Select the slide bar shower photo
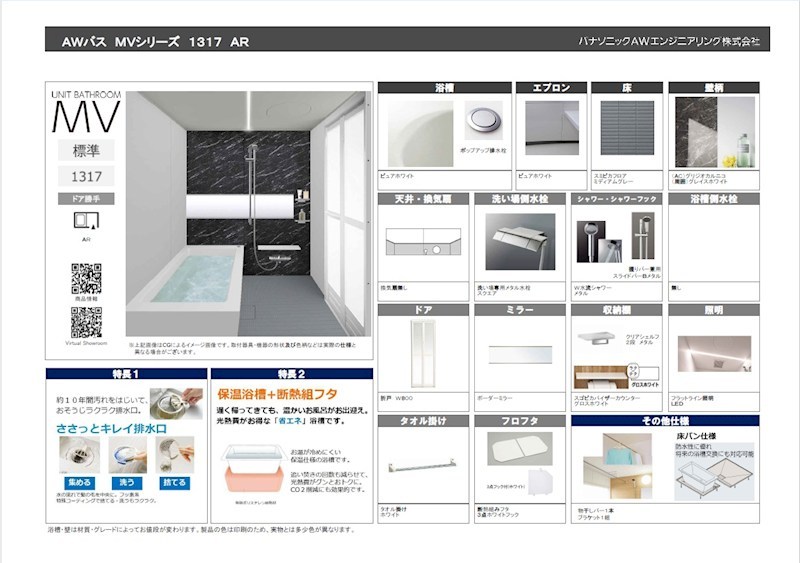The width and height of the screenshot is (800, 563). [x=643, y=236]
